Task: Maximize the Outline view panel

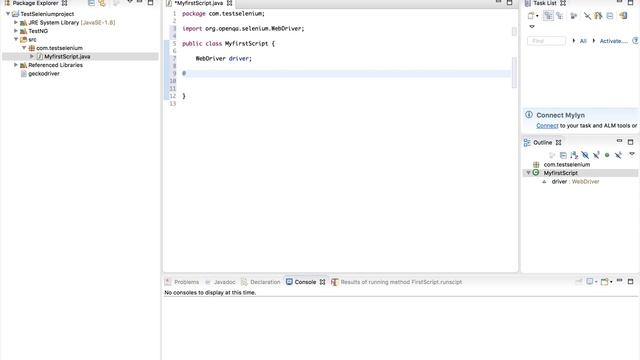Action: pos(630,142)
